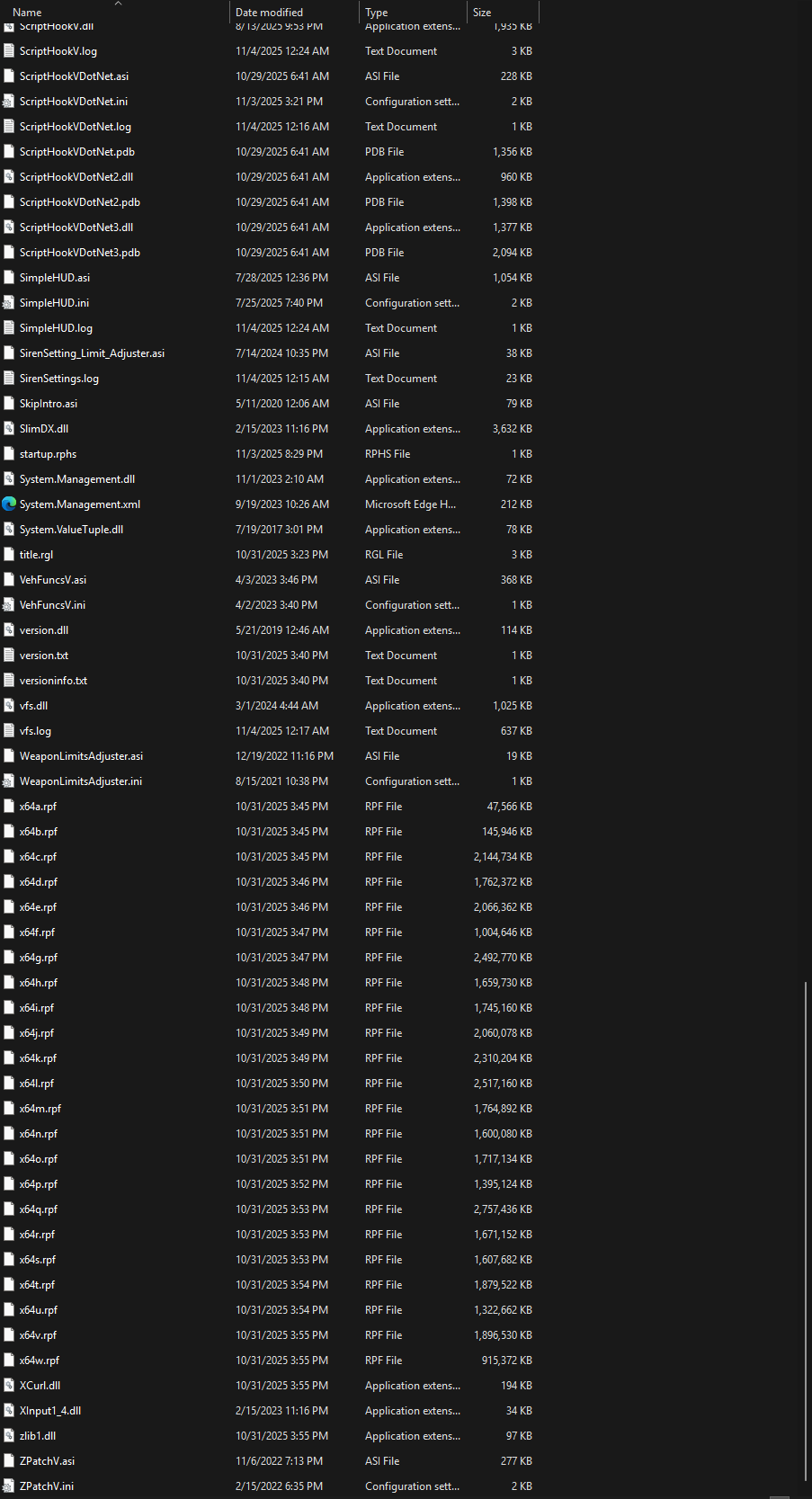The image size is (812, 1499).
Task: Click the startup.rphs file icon
Action: click(9, 454)
